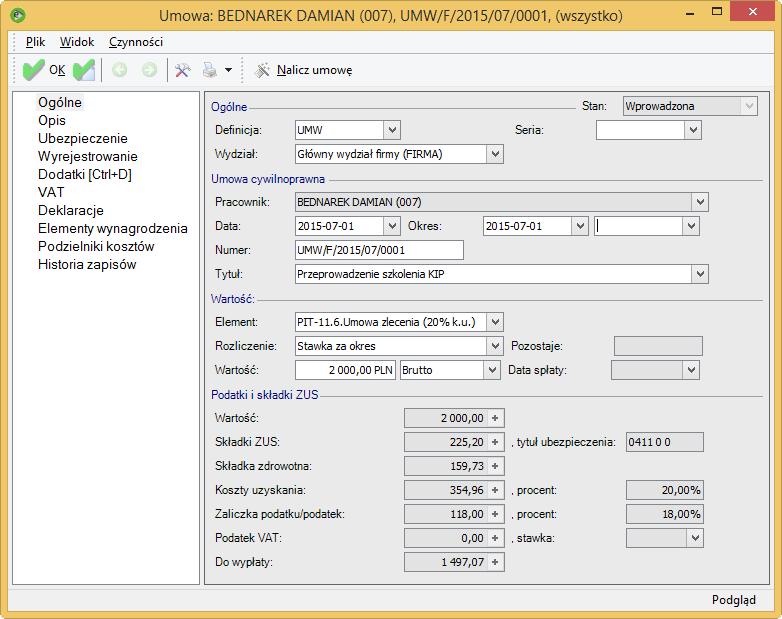Screen dimensions: 782x619
Task: Expand plus next to Składka zdrowotna
Action: coord(495,466)
